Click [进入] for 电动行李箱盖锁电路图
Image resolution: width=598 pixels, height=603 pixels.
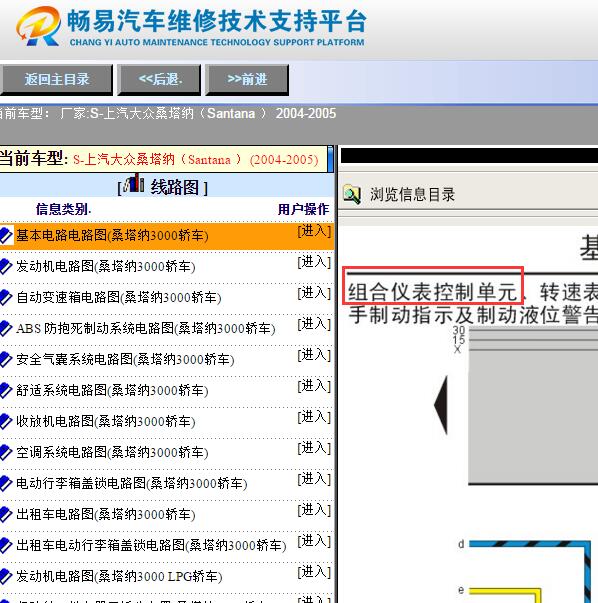pyautogui.click(x=314, y=479)
